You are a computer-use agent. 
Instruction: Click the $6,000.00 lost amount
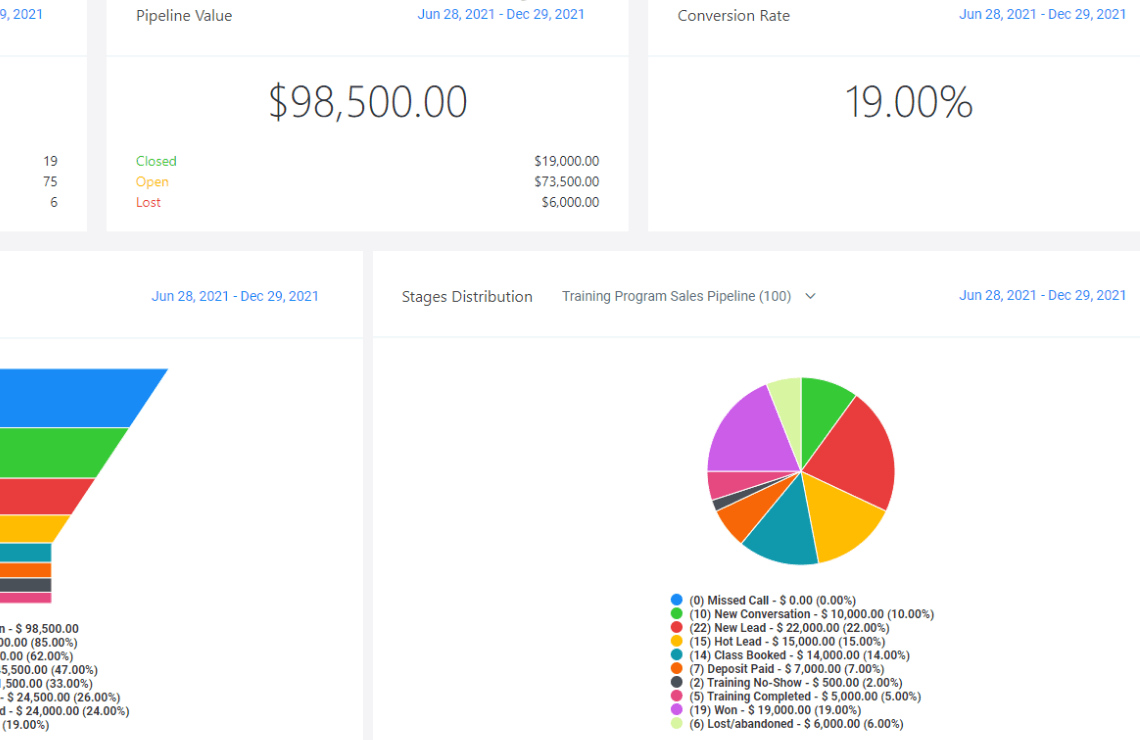[x=570, y=202]
